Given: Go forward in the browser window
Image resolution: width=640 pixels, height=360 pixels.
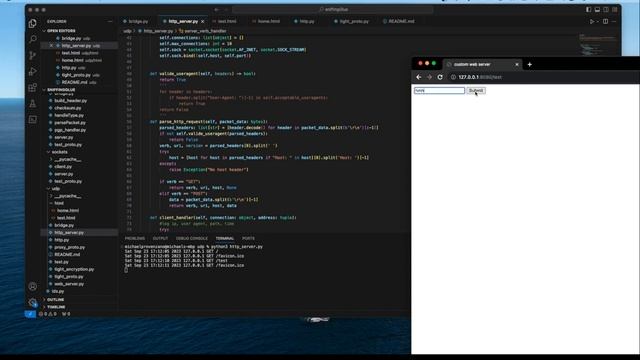Looking at the screenshot, I should tap(429, 77).
